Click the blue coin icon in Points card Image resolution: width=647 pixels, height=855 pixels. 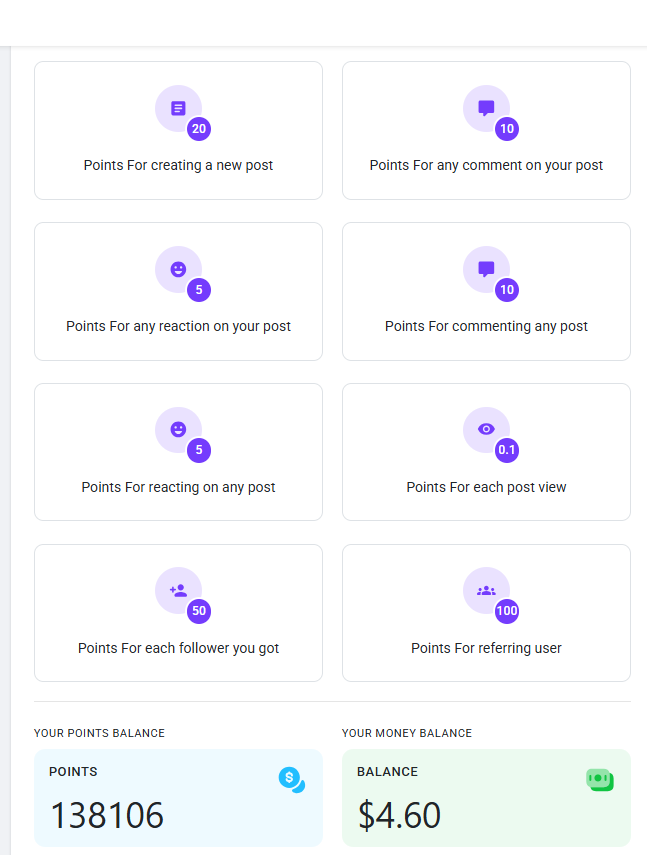point(292,780)
